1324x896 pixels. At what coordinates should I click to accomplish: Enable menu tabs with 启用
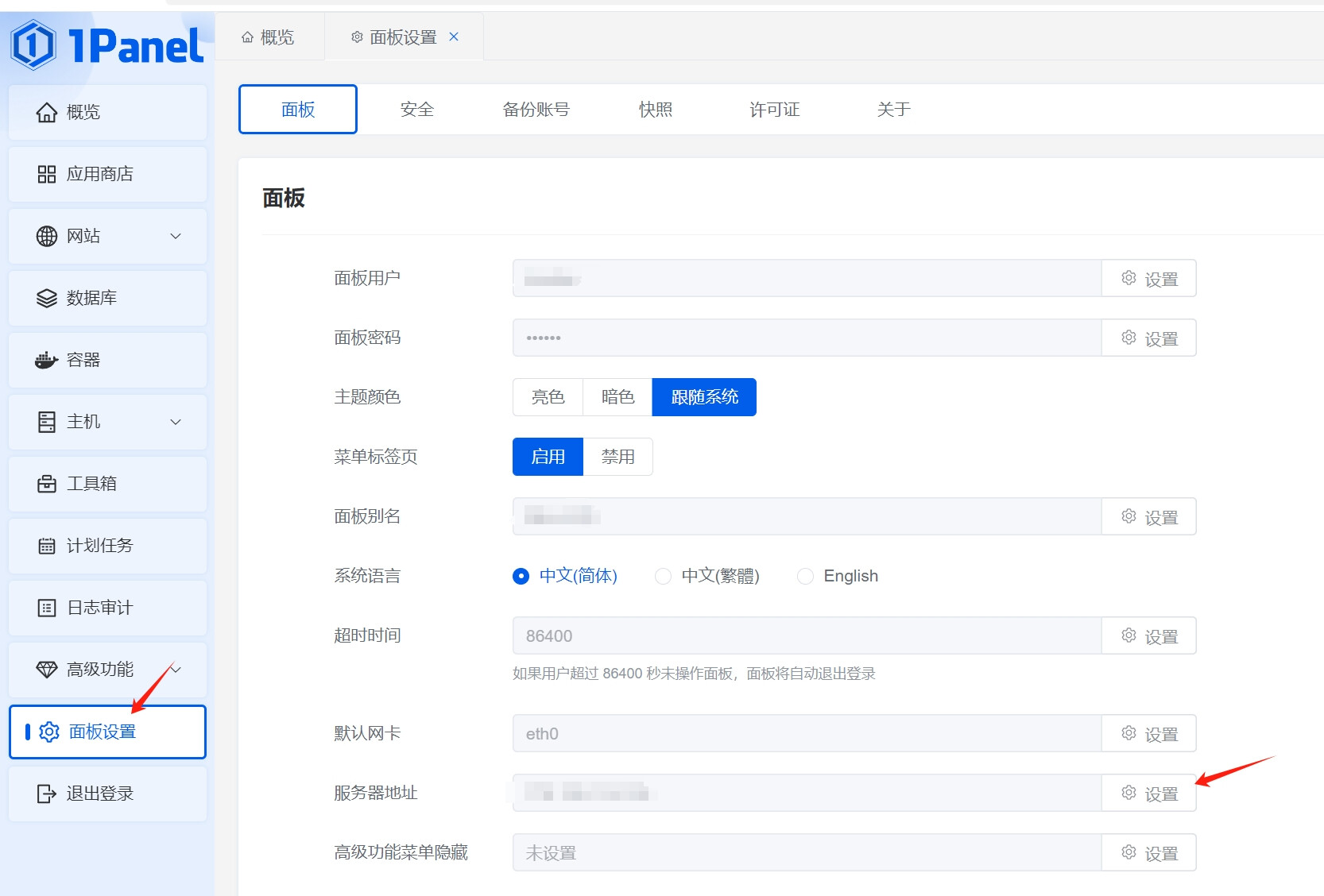pyautogui.click(x=548, y=457)
